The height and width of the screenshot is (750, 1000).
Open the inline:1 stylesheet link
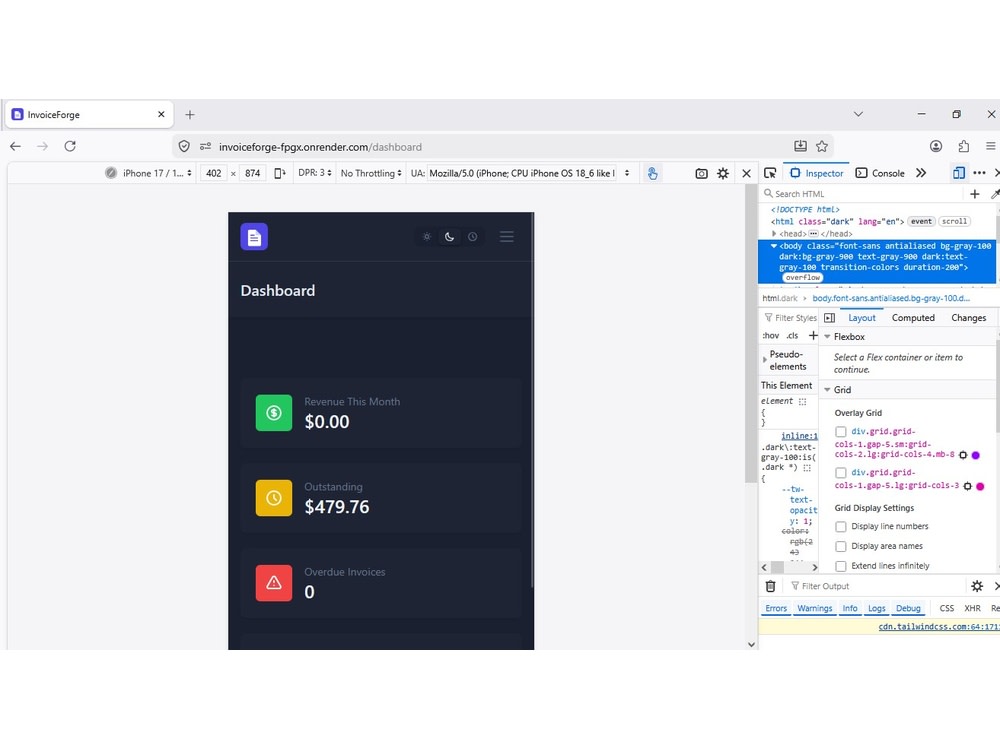(800, 436)
